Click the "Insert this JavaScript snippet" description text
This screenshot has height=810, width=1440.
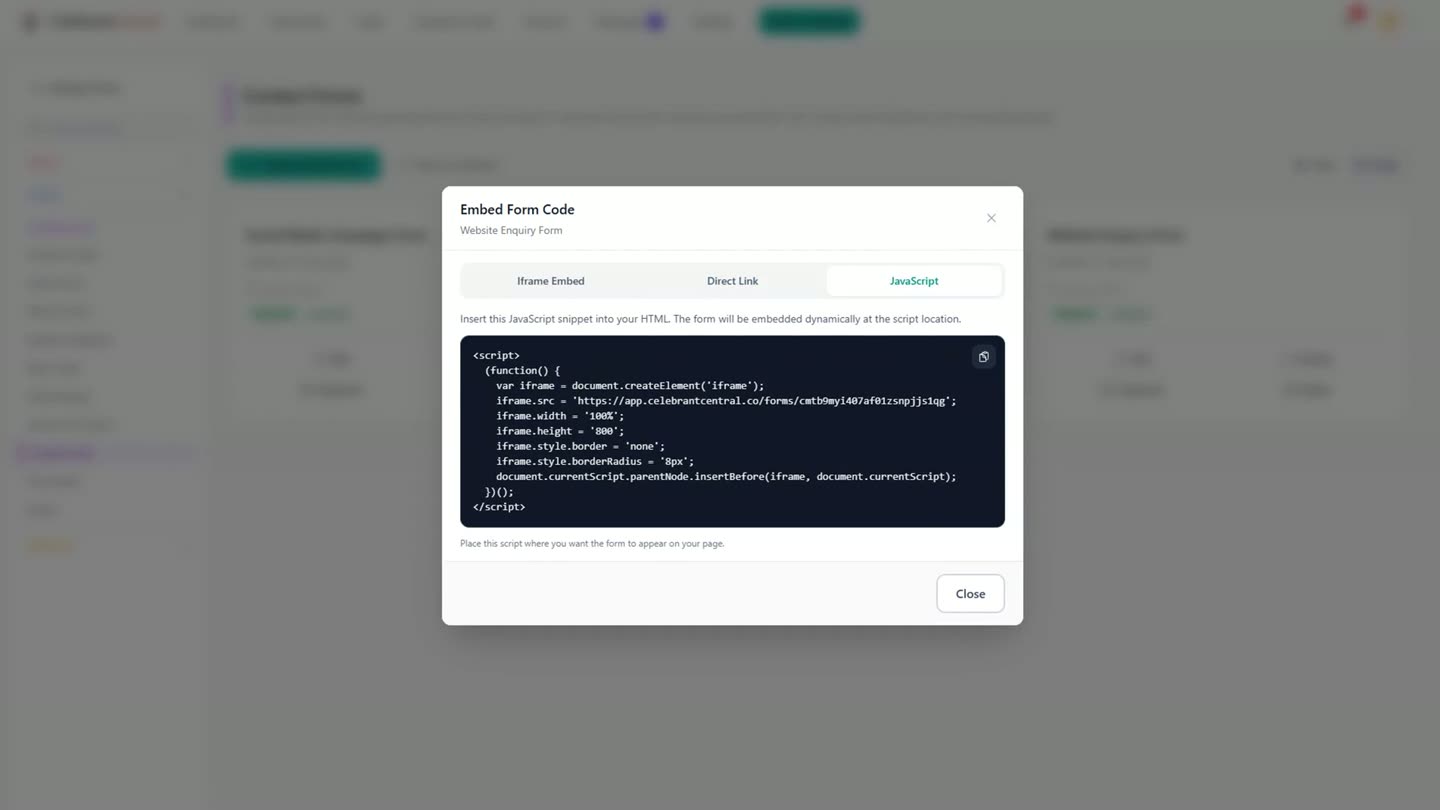[710, 319]
